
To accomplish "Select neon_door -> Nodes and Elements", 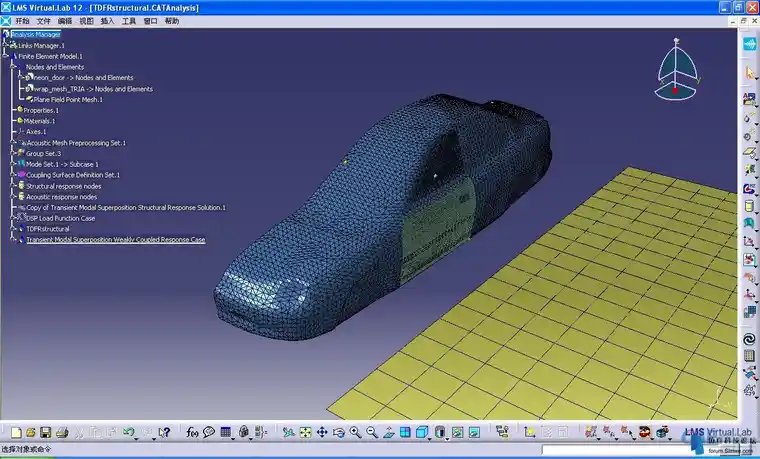I will pyautogui.click(x=83, y=78).
